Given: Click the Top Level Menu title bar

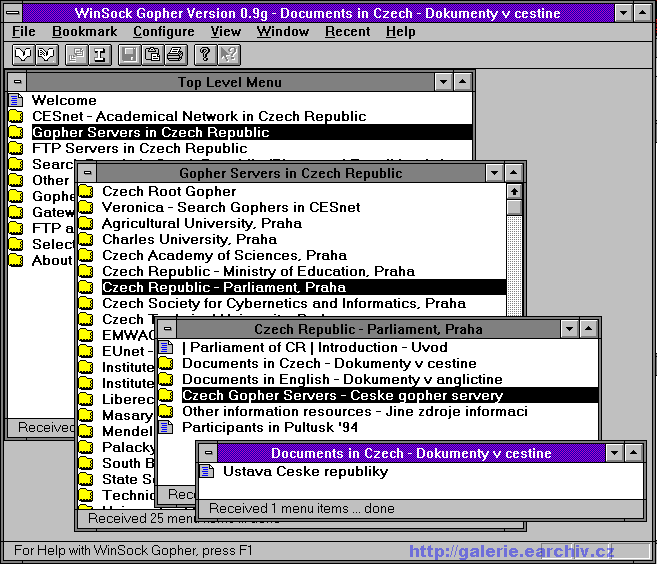Looking at the screenshot, I should click(x=230, y=82).
